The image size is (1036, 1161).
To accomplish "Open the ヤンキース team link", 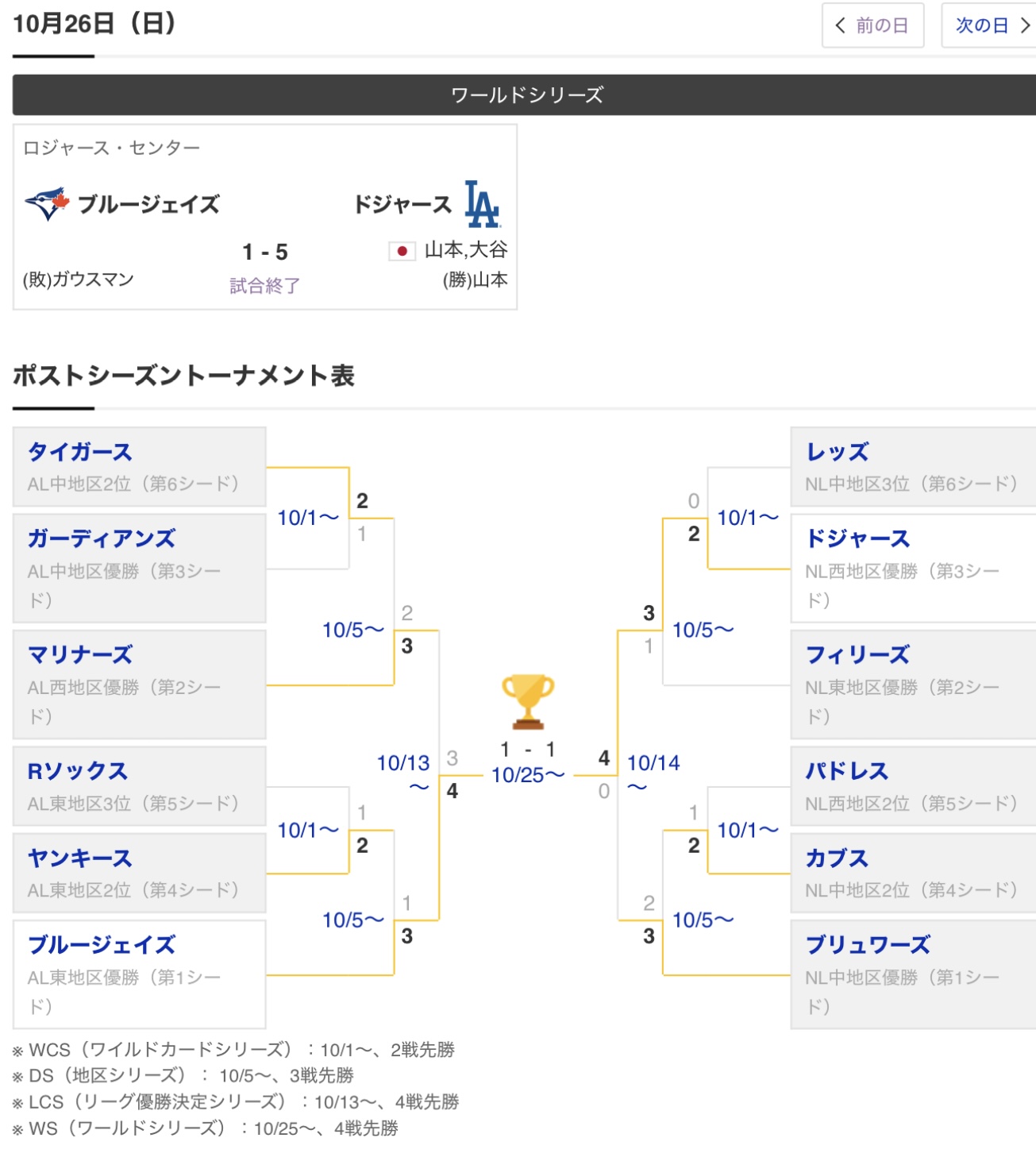I will pos(80,858).
